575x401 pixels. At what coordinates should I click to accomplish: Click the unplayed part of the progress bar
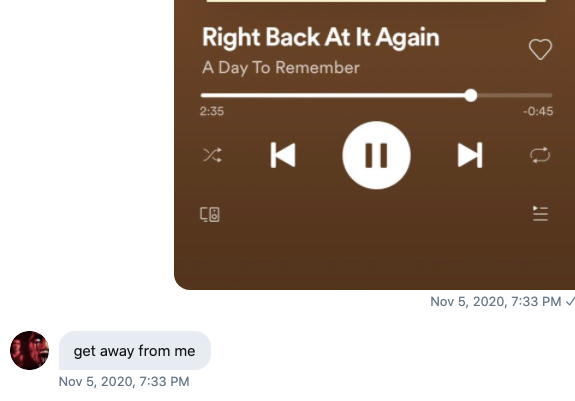(515, 95)
